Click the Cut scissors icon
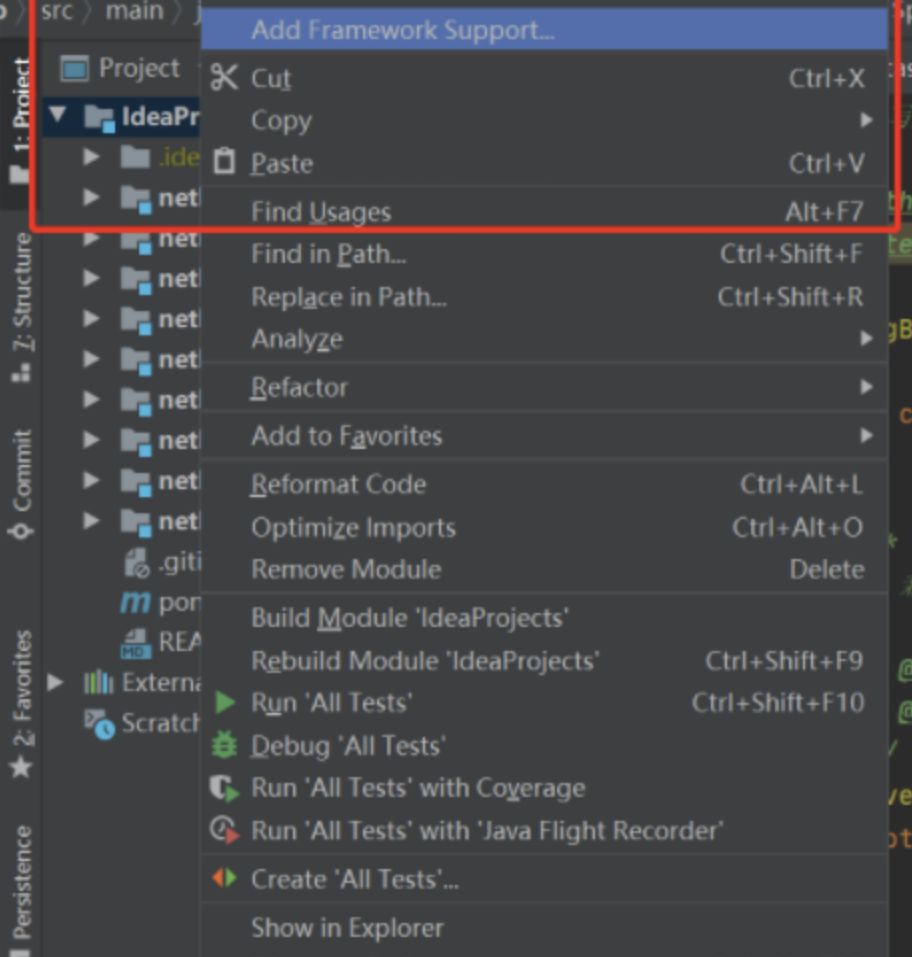 pyautogui.click(x=224, y=78)
